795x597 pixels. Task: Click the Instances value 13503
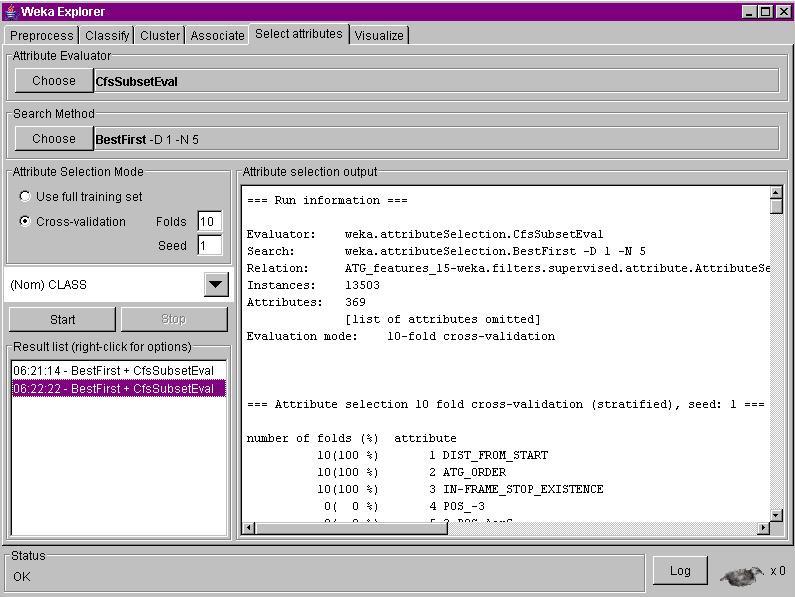(362, 285)
